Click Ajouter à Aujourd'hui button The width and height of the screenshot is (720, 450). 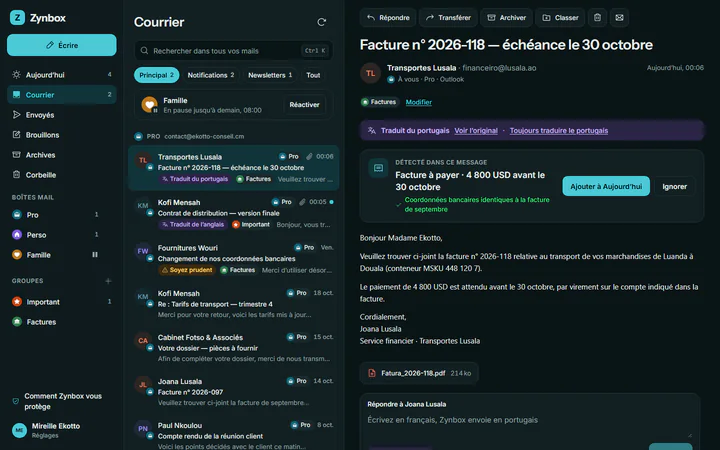606,186
